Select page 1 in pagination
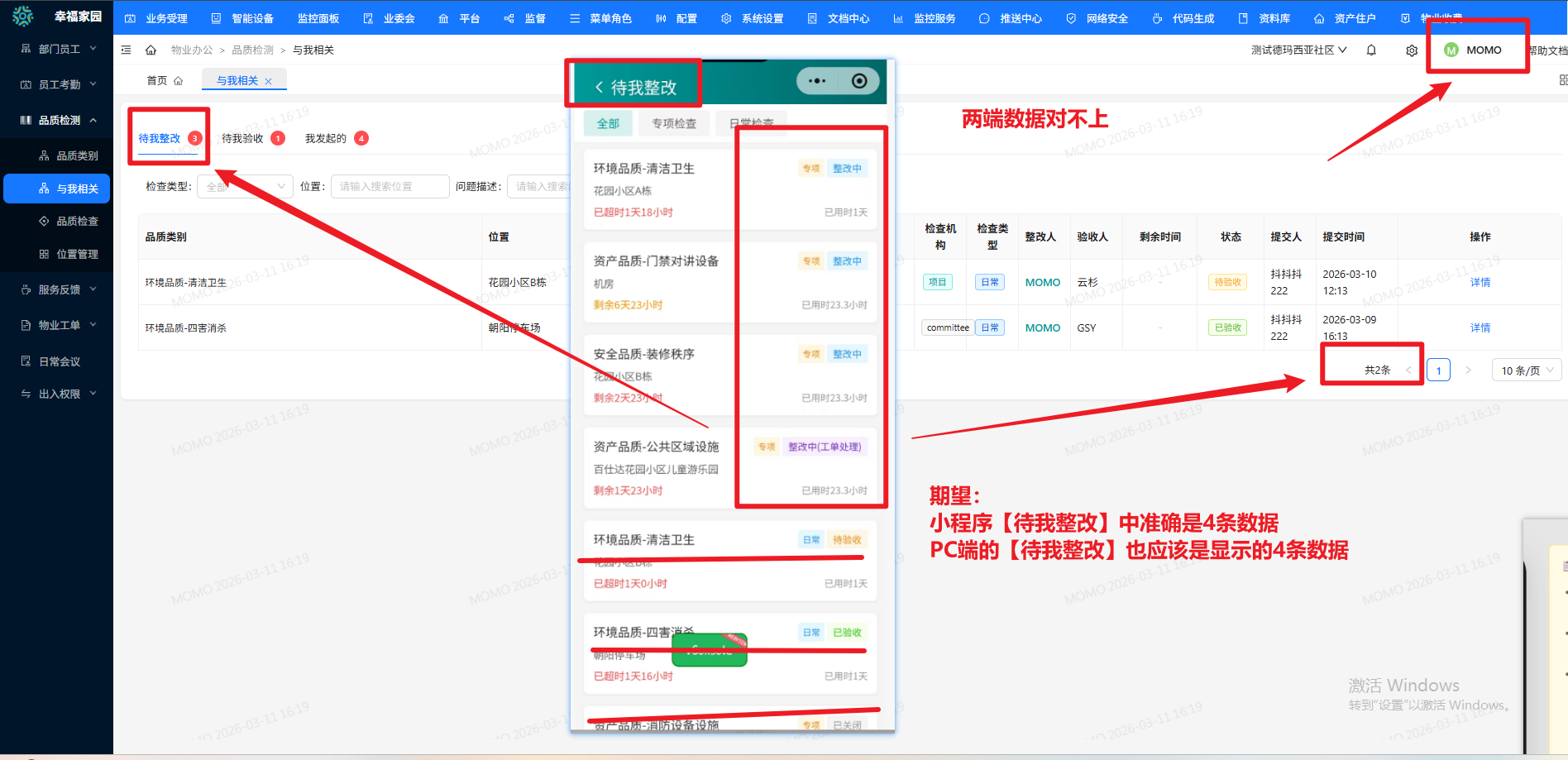 (x=1438, y=370)
